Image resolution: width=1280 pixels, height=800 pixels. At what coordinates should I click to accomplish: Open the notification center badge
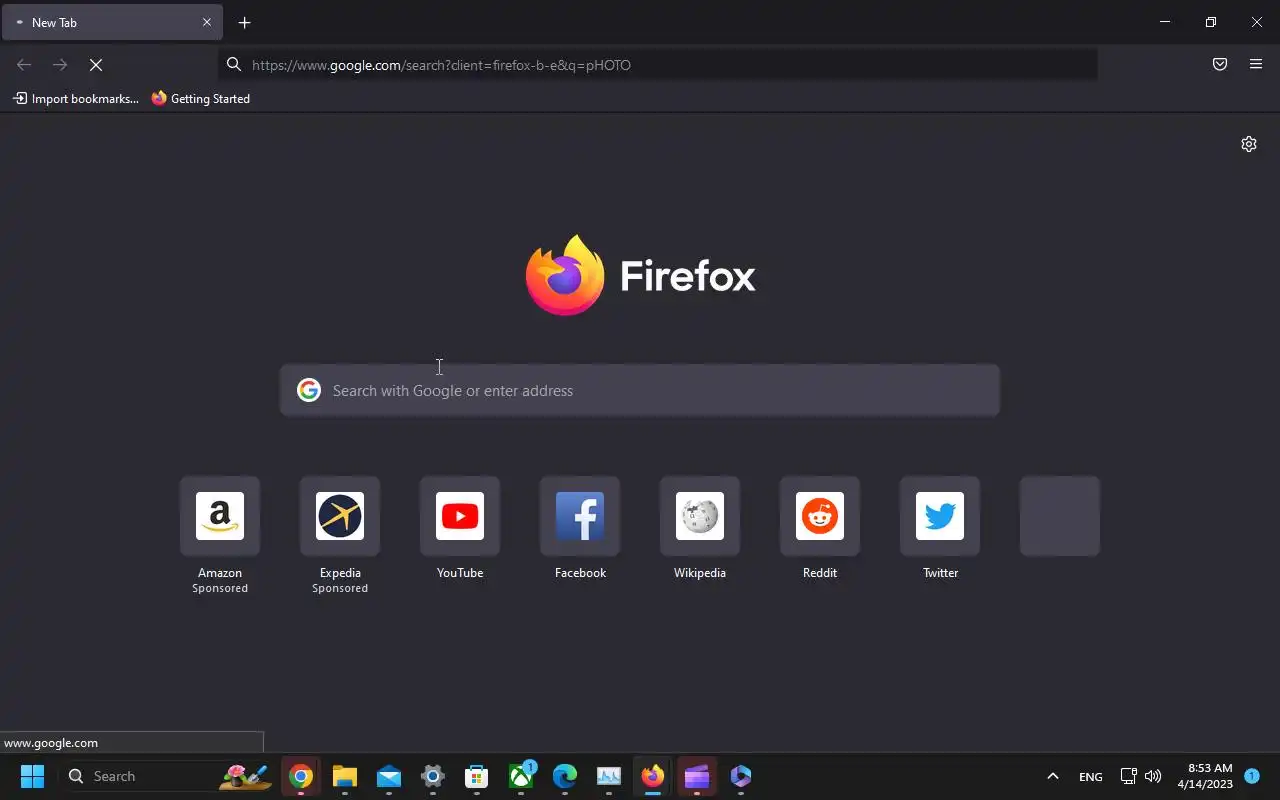[1251, 776]
